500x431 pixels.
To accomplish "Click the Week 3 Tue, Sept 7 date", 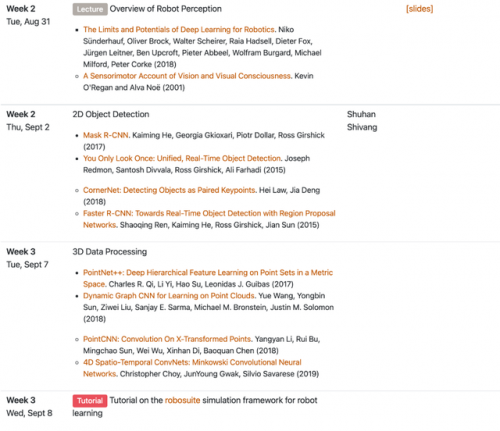I will [27, 258].
